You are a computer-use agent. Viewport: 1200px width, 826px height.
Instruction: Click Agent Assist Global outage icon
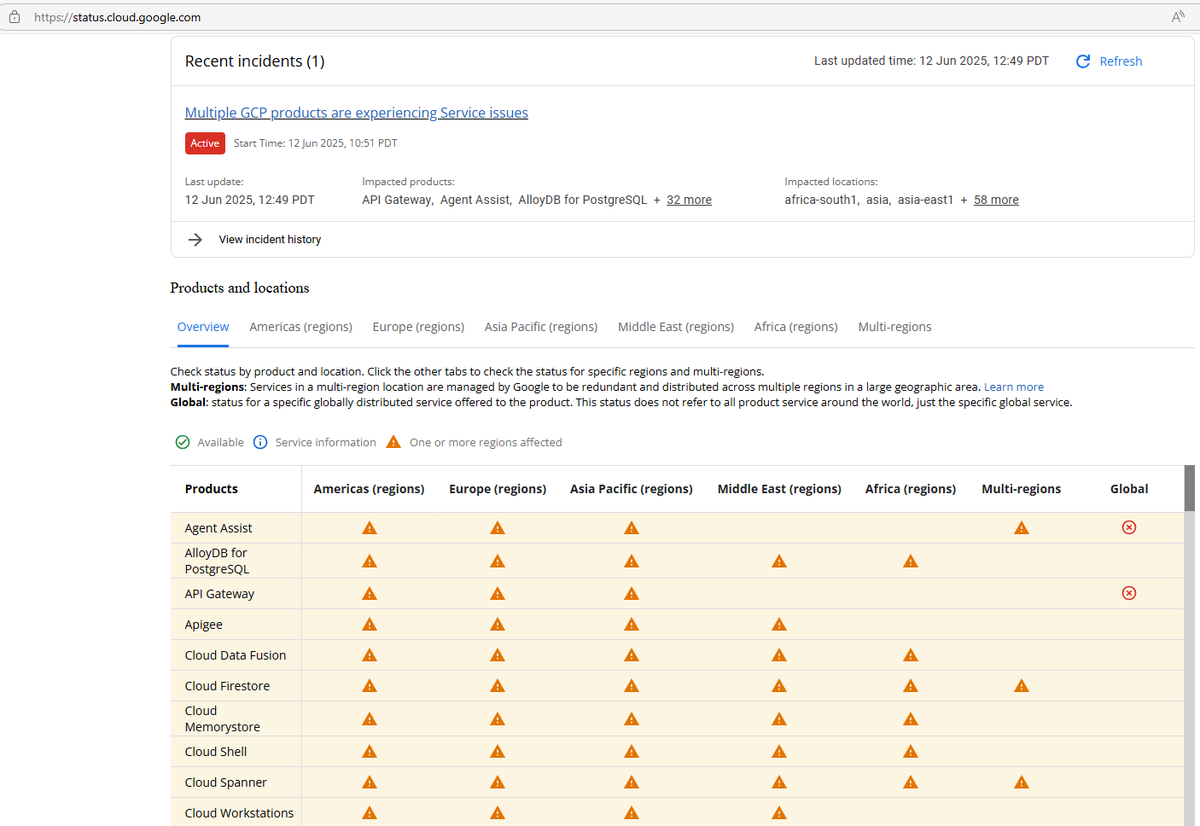[1129, 528]
